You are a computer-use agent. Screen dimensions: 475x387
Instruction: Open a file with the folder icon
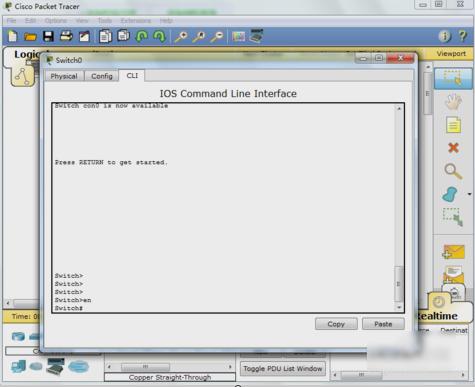(x=30, y=36)
